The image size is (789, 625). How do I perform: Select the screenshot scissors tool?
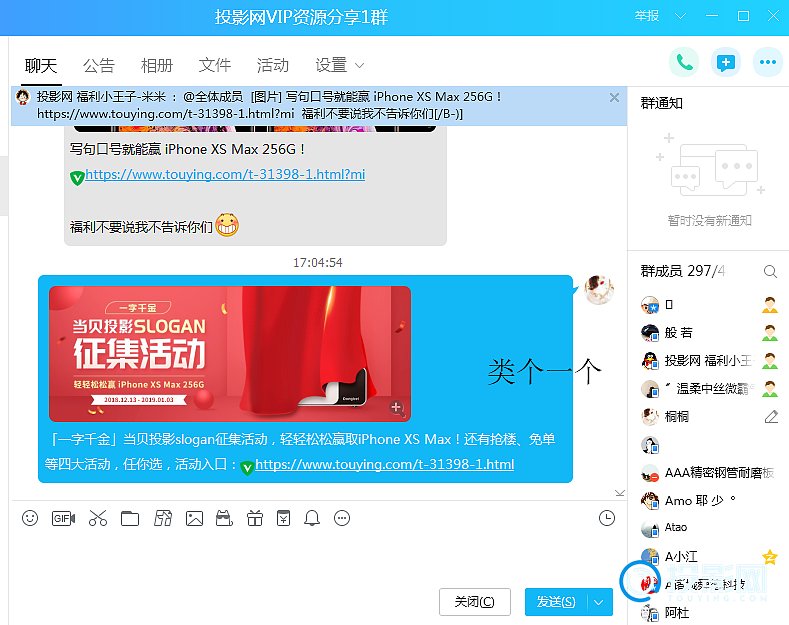(x=98, y=518)
